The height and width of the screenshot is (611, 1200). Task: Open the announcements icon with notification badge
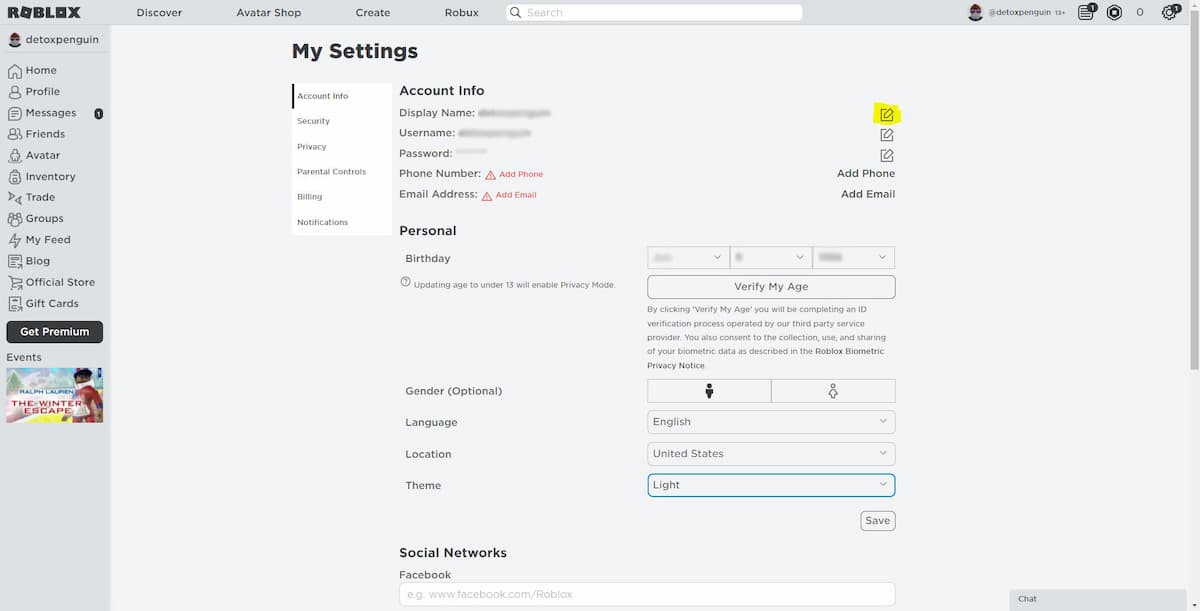1085,12
